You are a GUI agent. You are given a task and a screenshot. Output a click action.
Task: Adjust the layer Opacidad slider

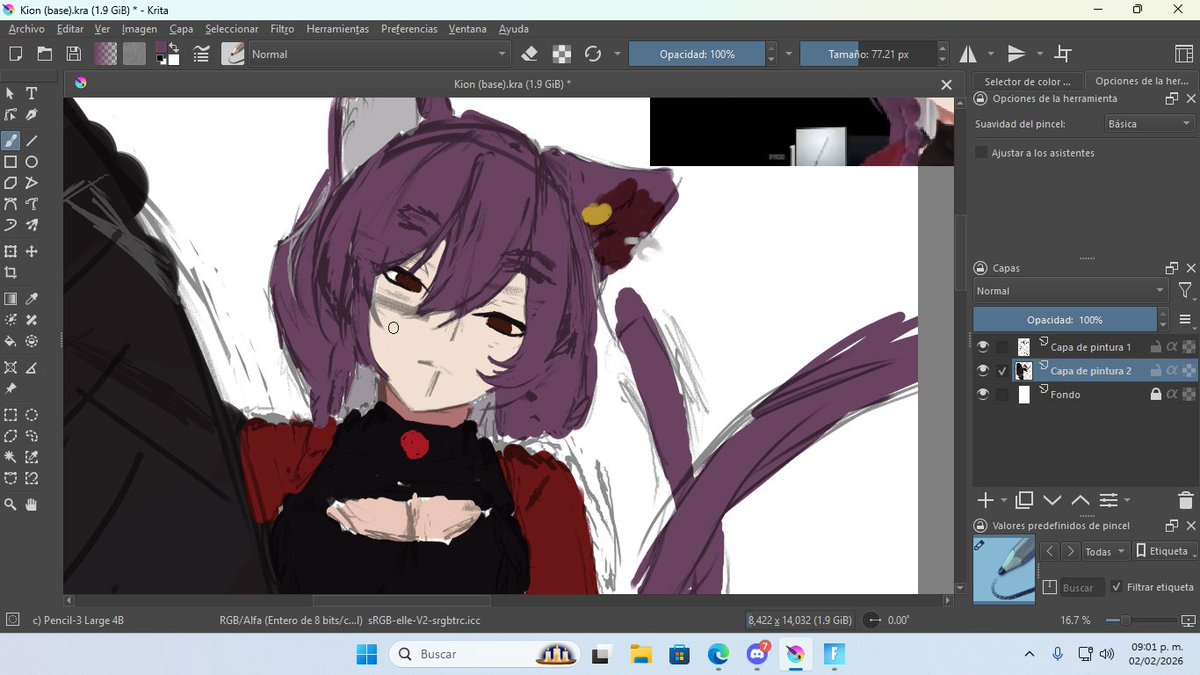point(1068,319)
